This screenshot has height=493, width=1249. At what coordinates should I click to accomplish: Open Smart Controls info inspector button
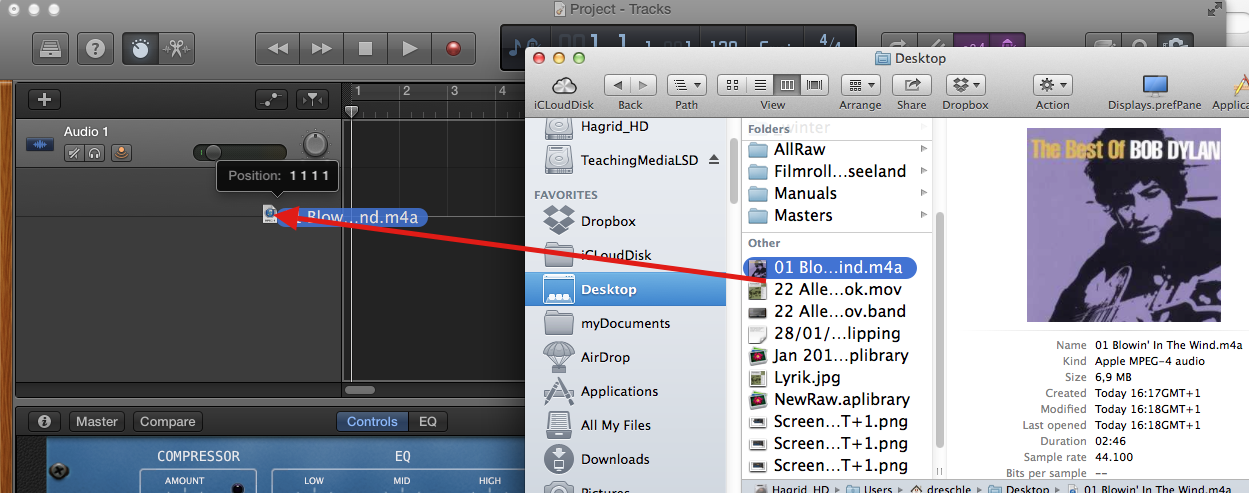click(x=44, y=421)
